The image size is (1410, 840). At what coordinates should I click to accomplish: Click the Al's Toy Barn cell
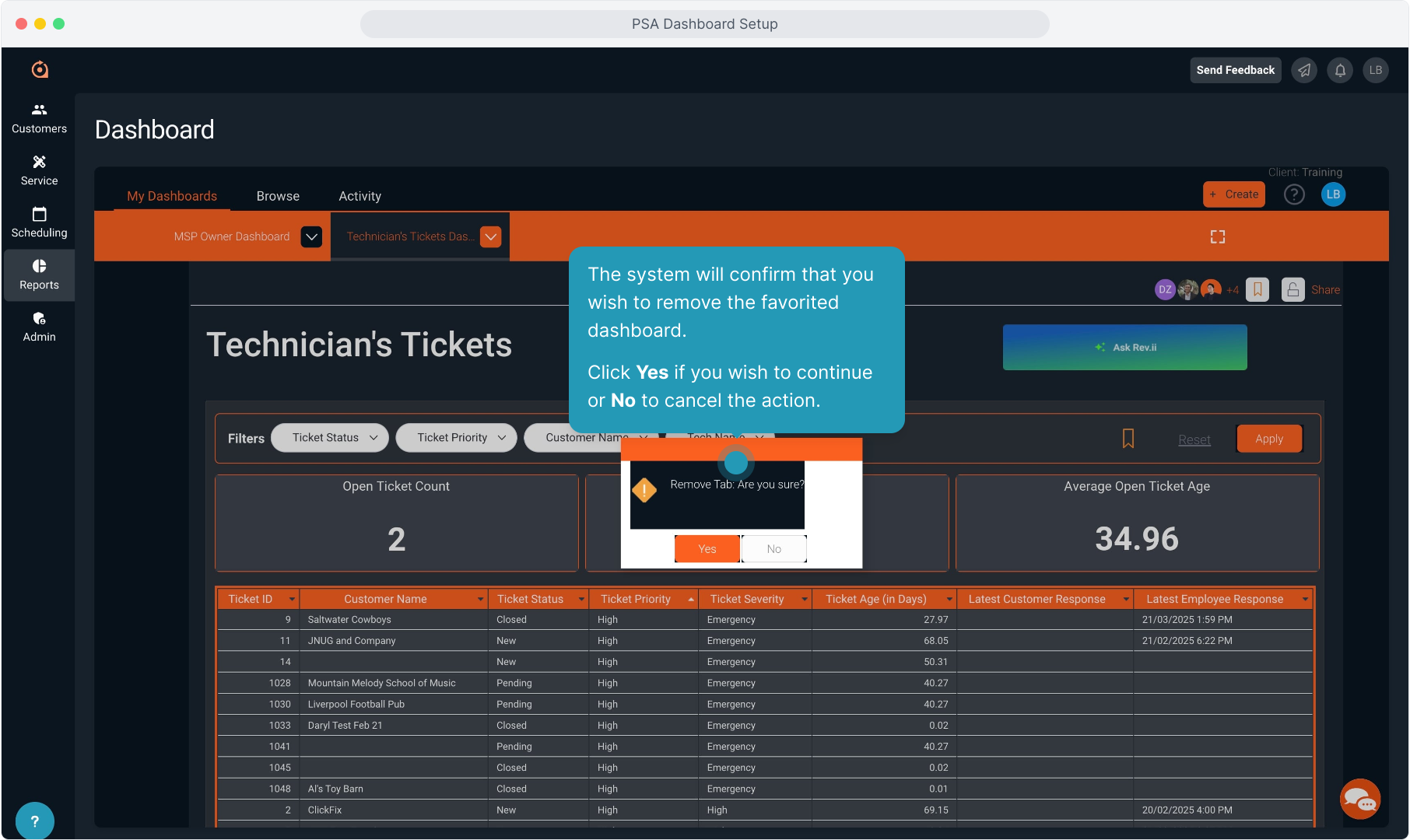pyautogui.click(x=394, y=789)
